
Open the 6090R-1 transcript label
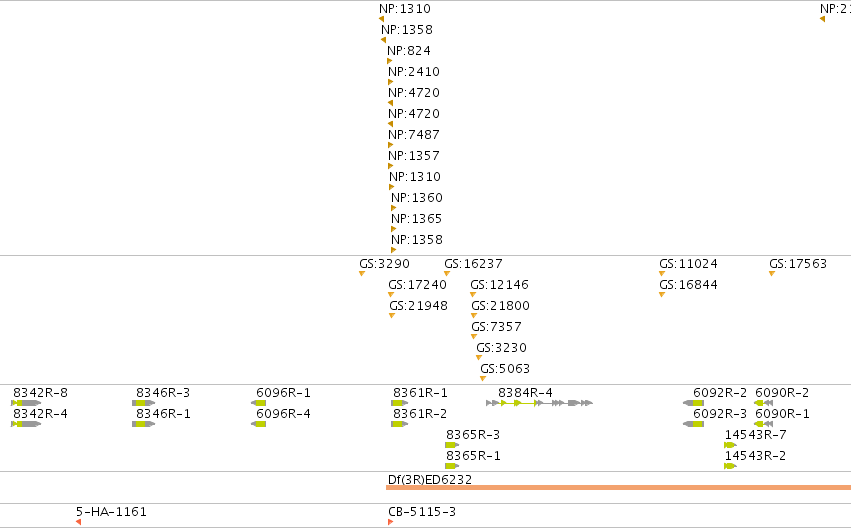[x=782, y=414]
